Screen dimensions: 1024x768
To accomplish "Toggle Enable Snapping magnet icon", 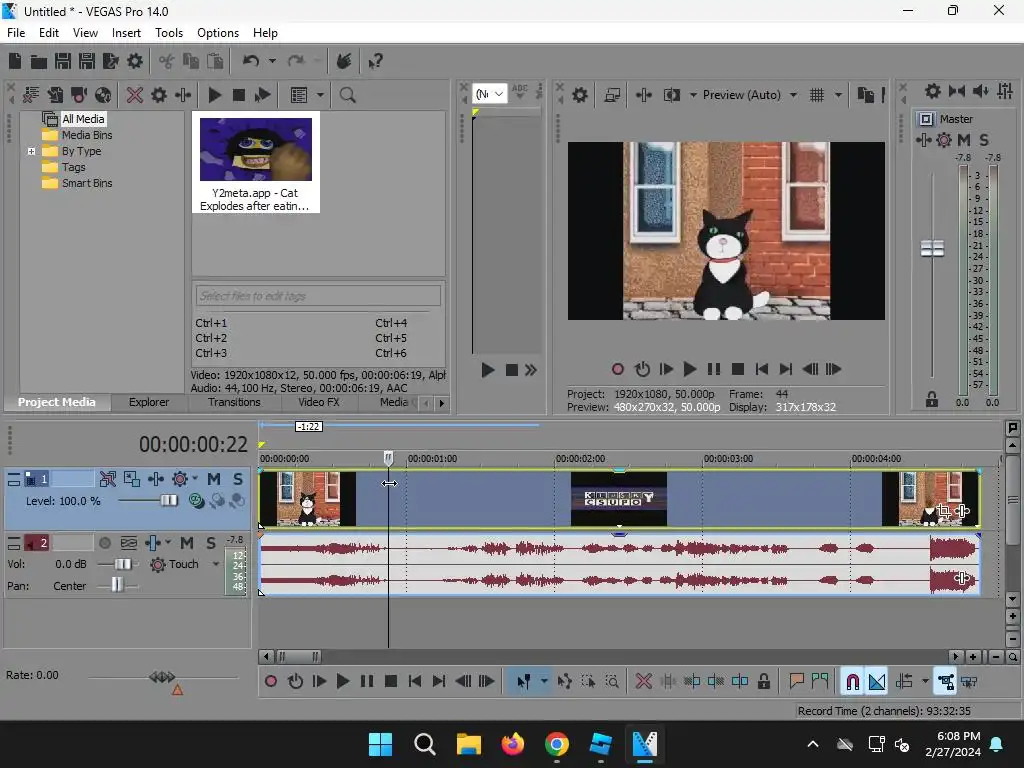I will (852, 682).
